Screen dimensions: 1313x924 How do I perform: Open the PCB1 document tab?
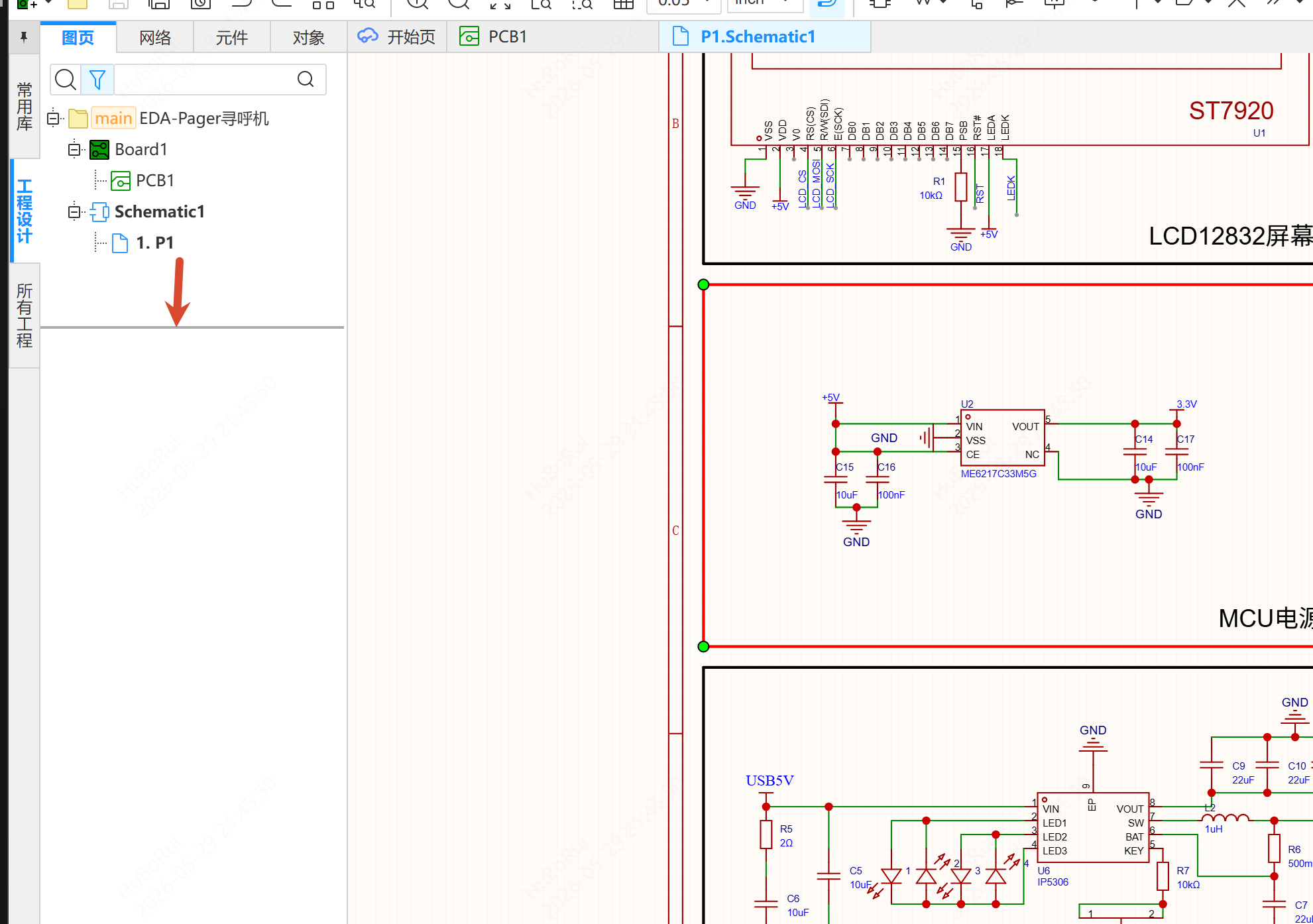493,36
